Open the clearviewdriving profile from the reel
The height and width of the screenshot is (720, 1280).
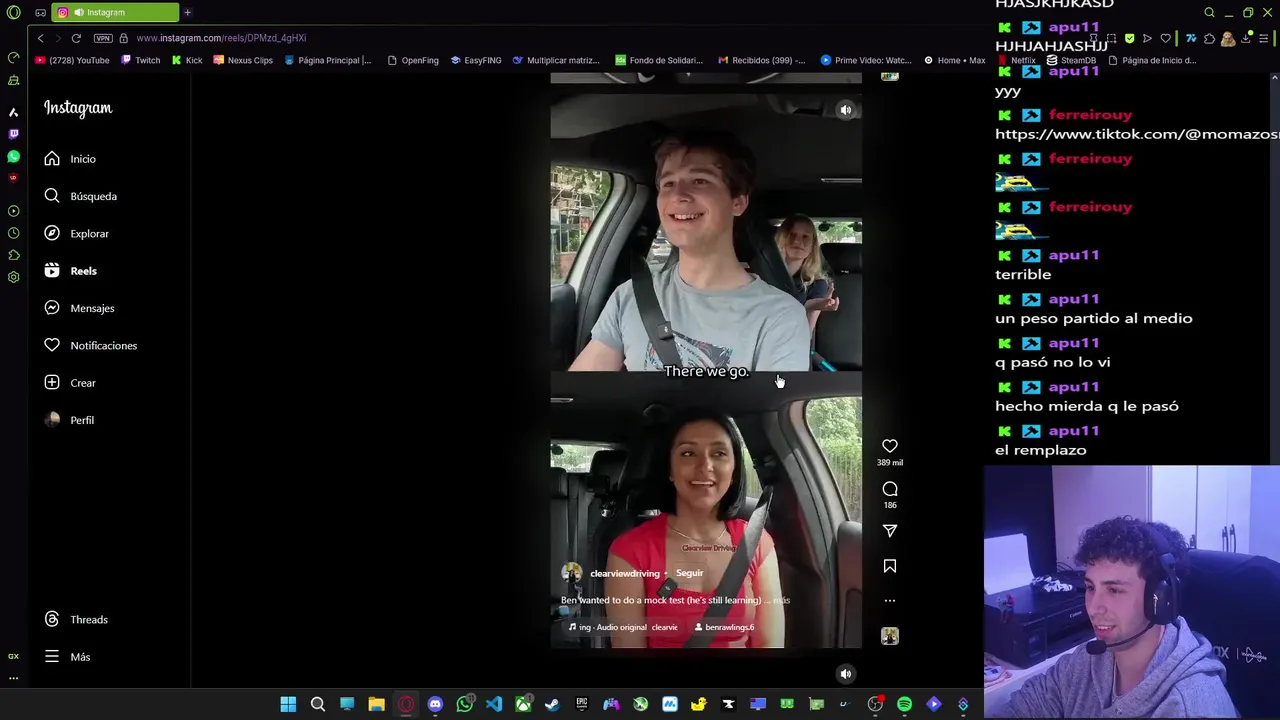pos(625,574)
